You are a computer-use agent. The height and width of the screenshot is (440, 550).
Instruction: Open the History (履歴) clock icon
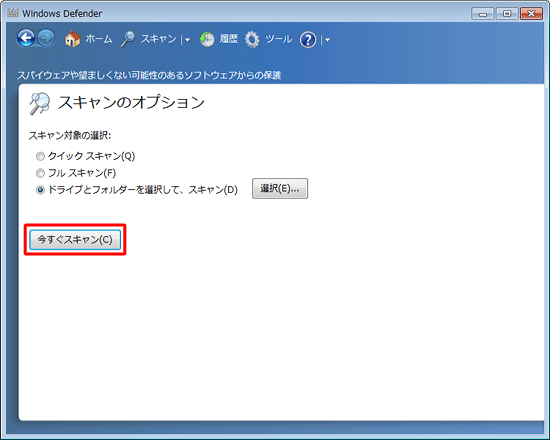pos(207,39)
